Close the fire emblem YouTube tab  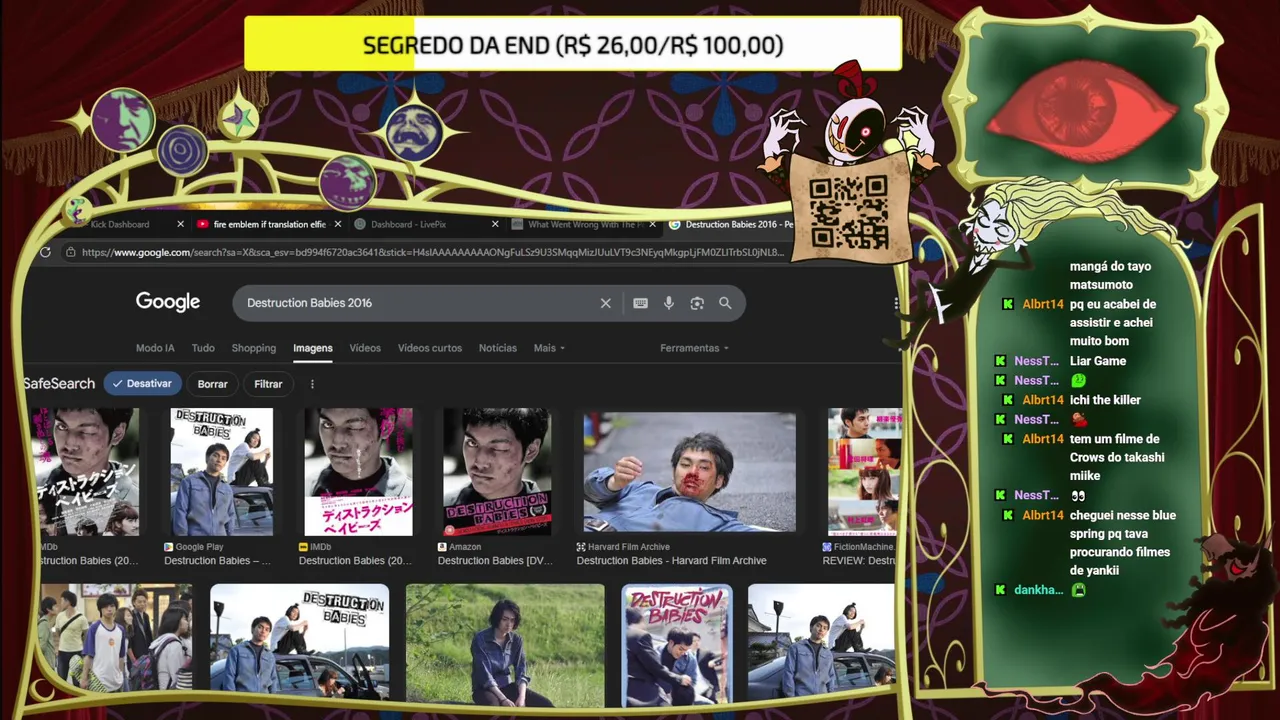[337, 224]
